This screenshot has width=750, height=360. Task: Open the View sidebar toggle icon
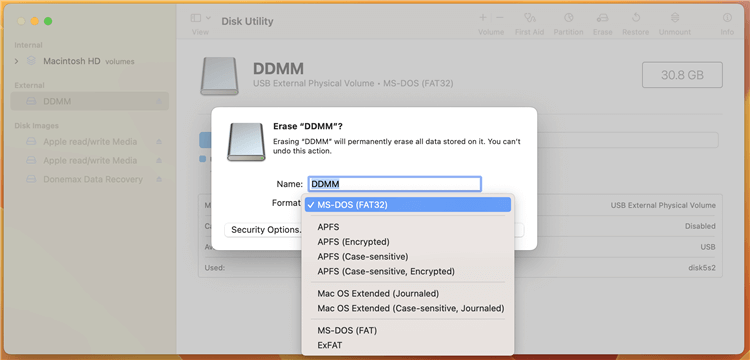point(196,18)
